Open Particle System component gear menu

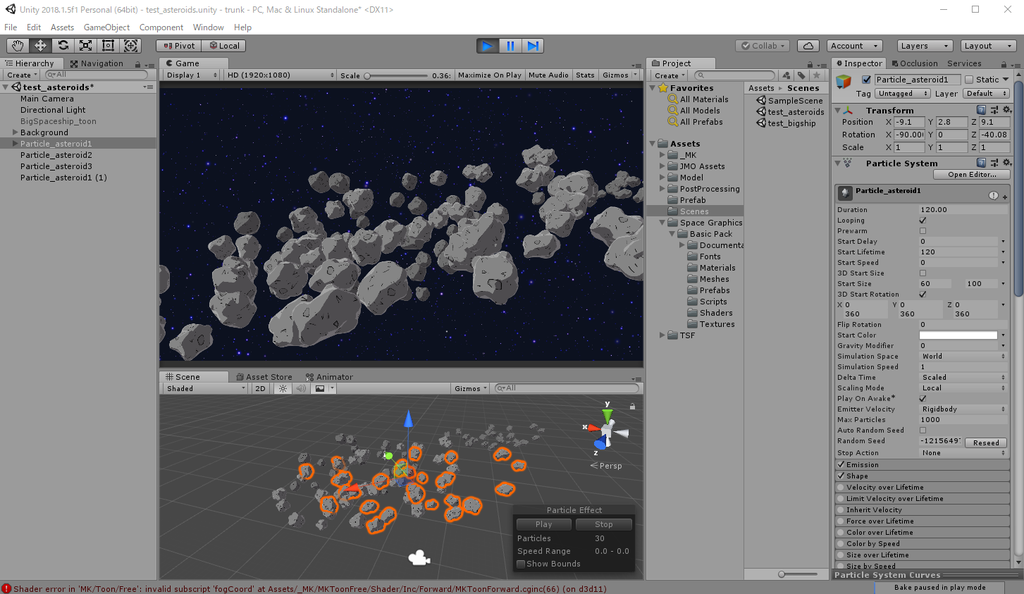(1006, 163)
